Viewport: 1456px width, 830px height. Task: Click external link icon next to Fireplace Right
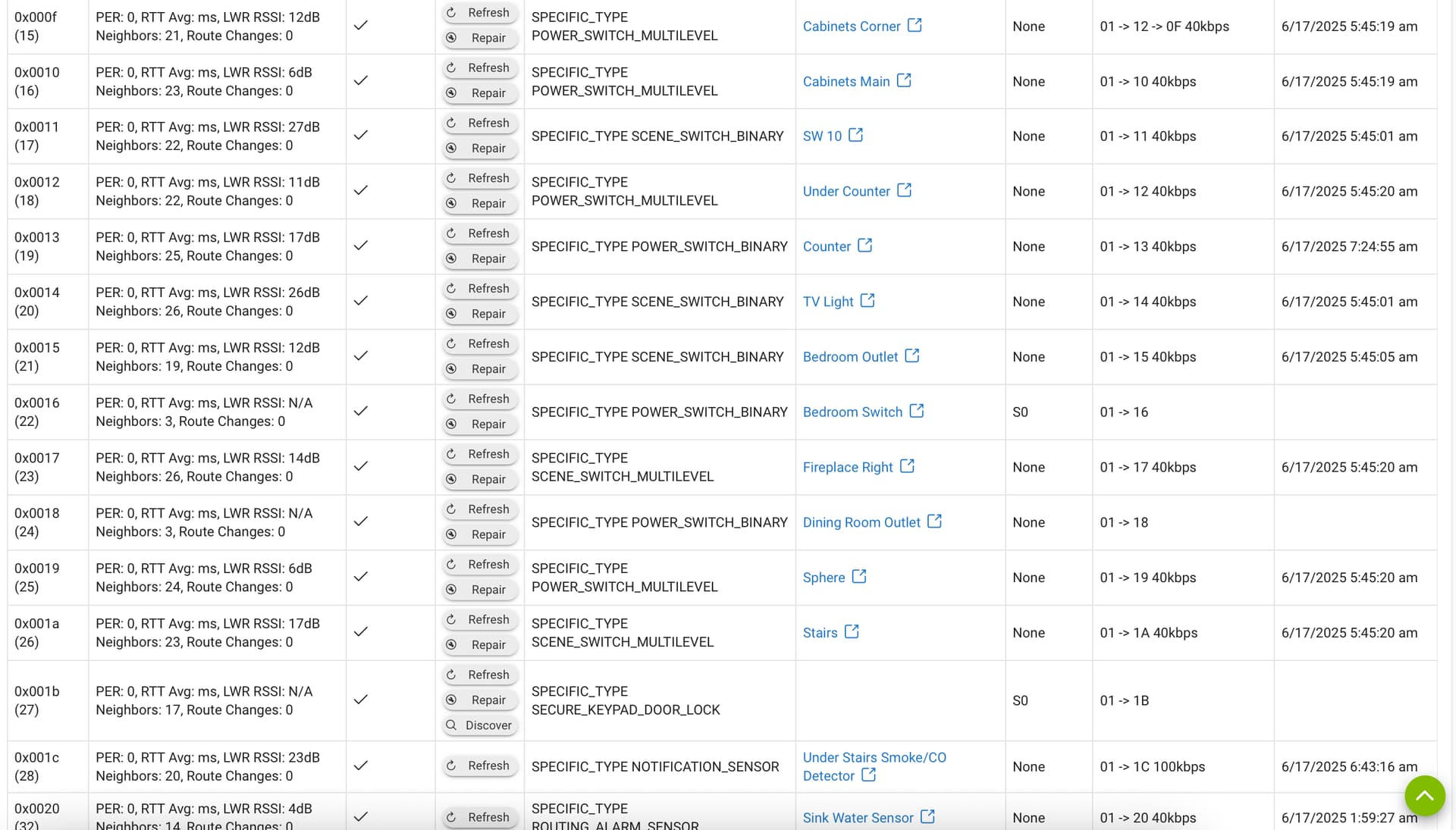(x=907, y=466)
